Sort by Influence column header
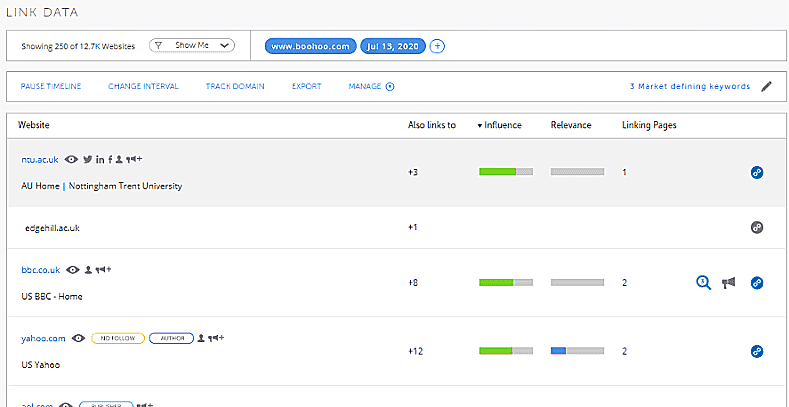 499,125
